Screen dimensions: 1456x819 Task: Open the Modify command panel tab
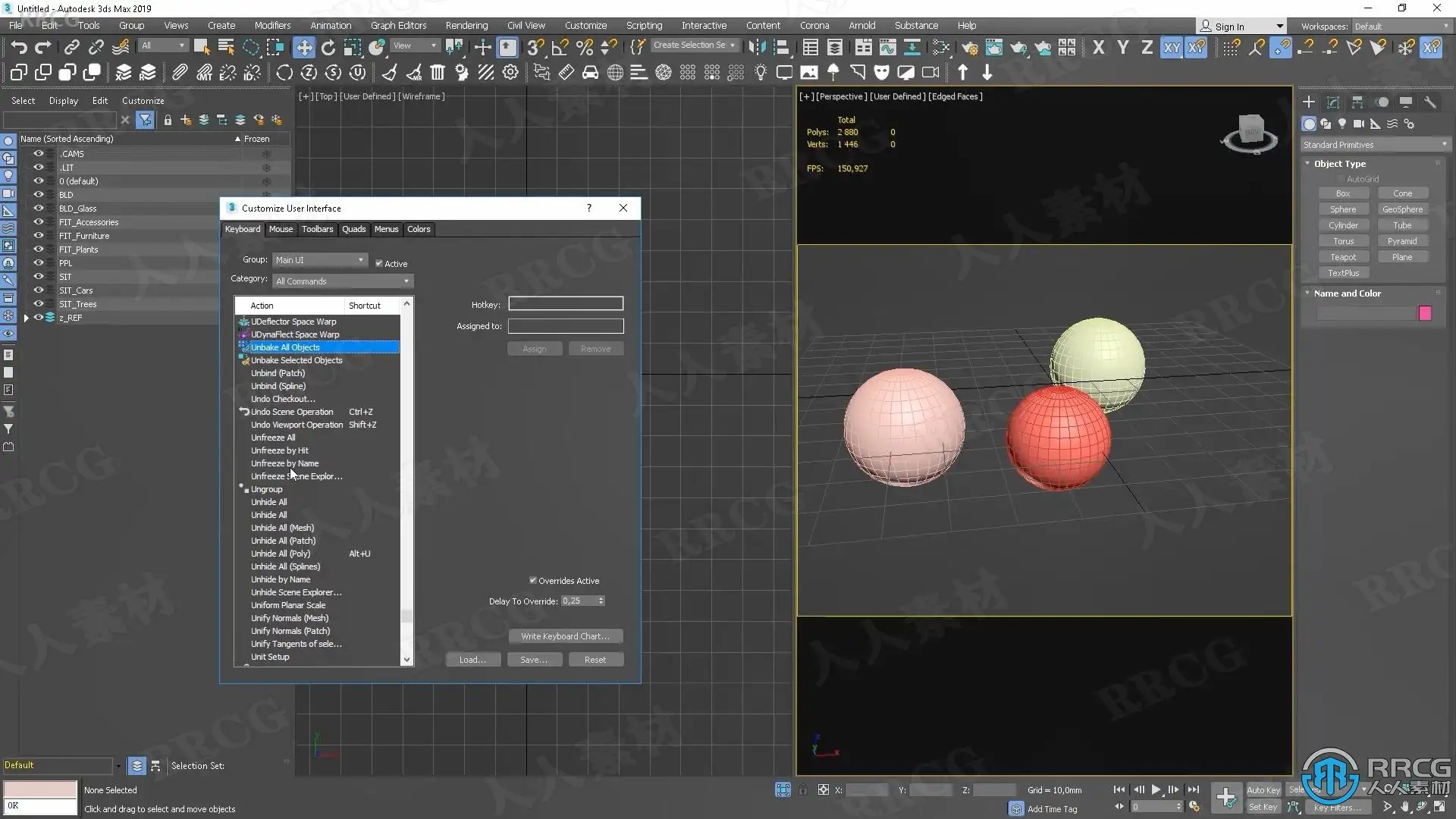(1333, 102)
